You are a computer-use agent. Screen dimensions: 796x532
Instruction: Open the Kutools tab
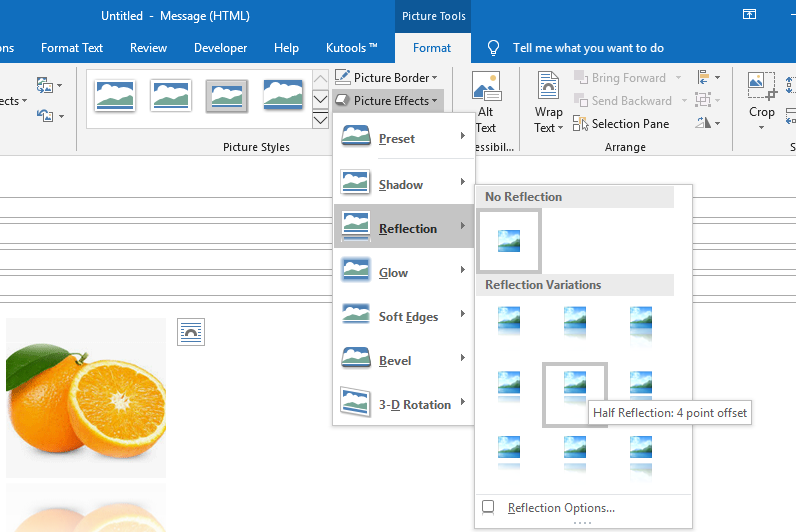tap(351, 48)
